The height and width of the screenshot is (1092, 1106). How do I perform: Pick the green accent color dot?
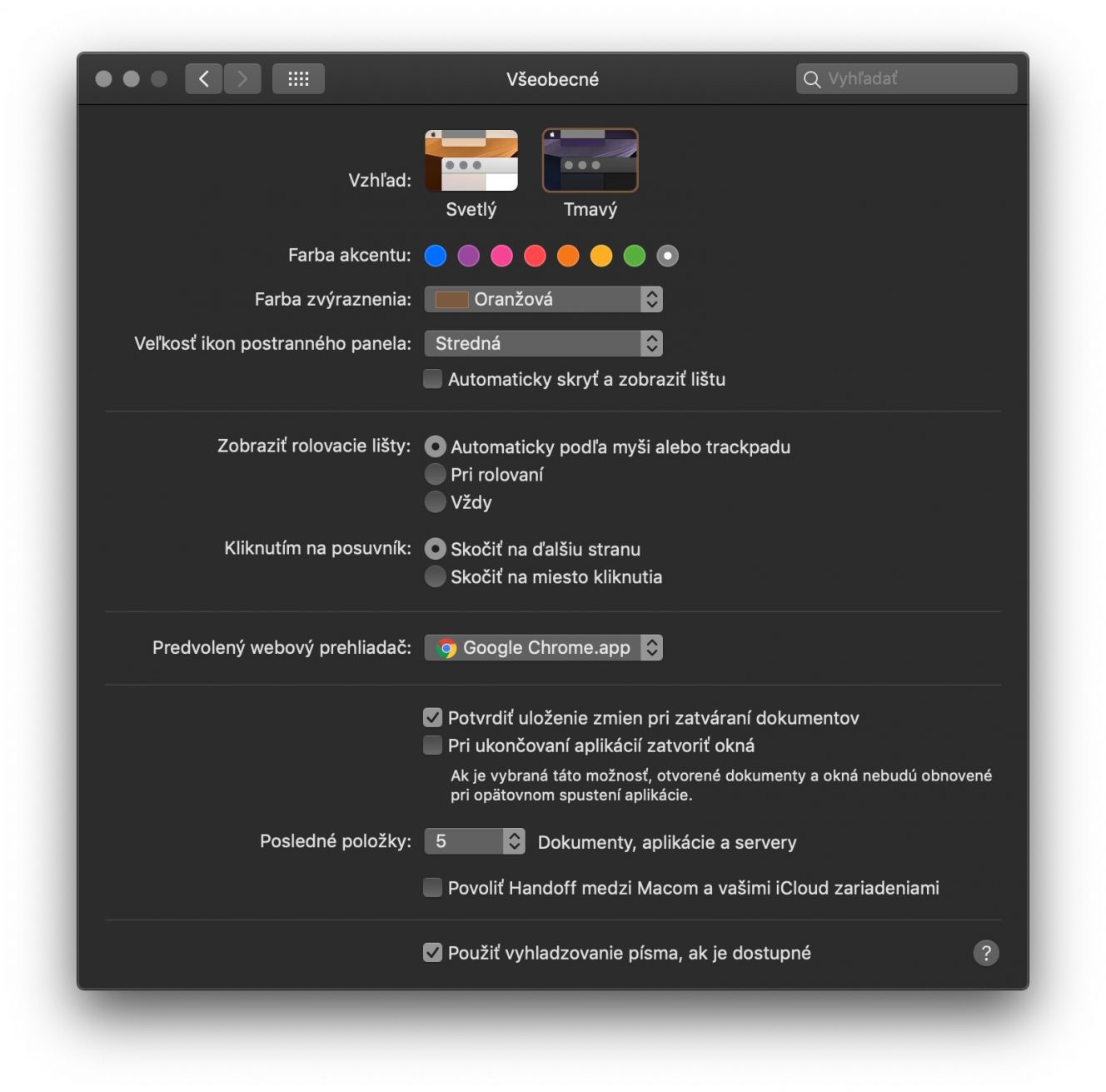tap(635, 256)
